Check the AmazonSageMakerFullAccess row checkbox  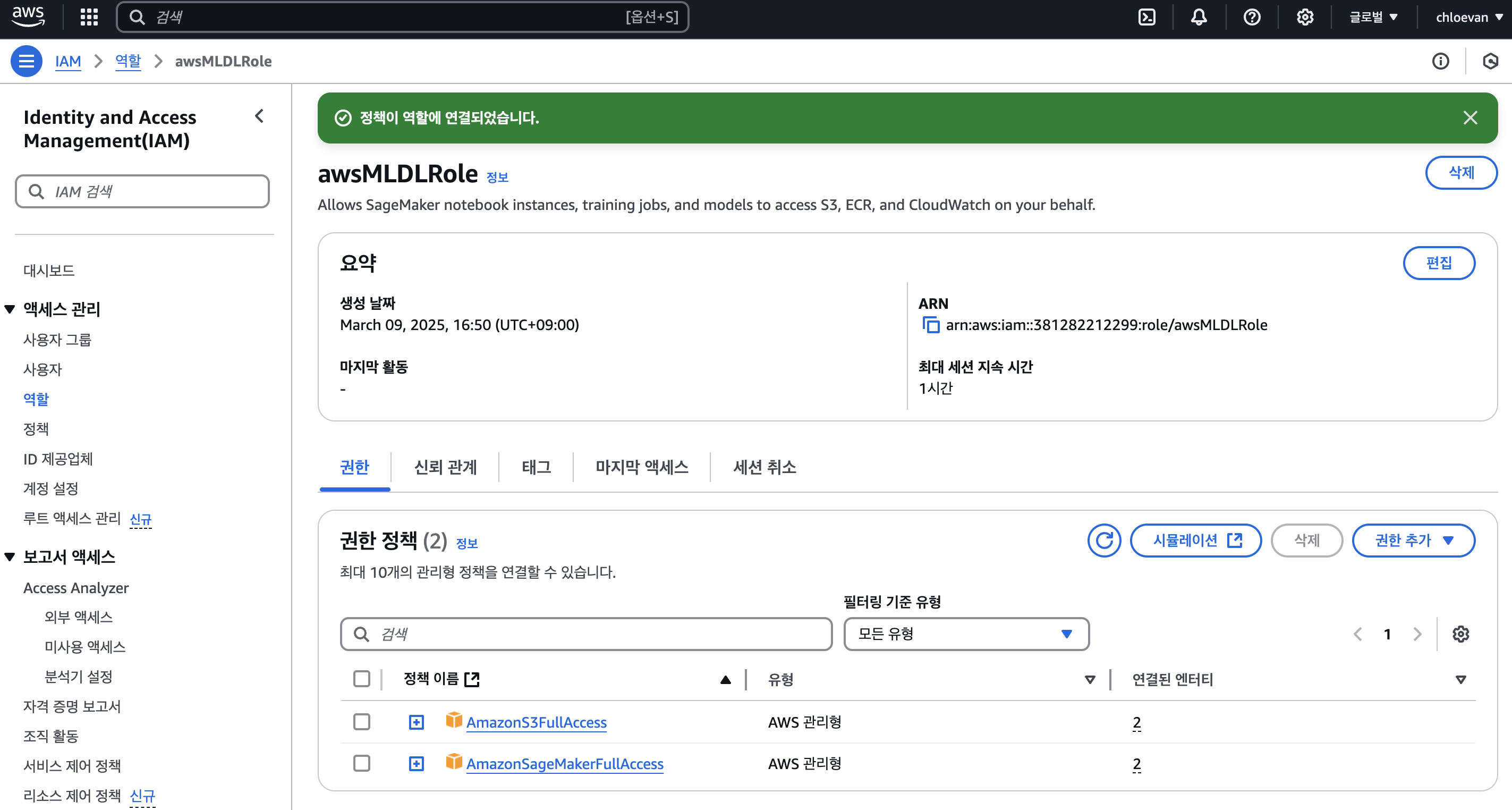[362, 764]
